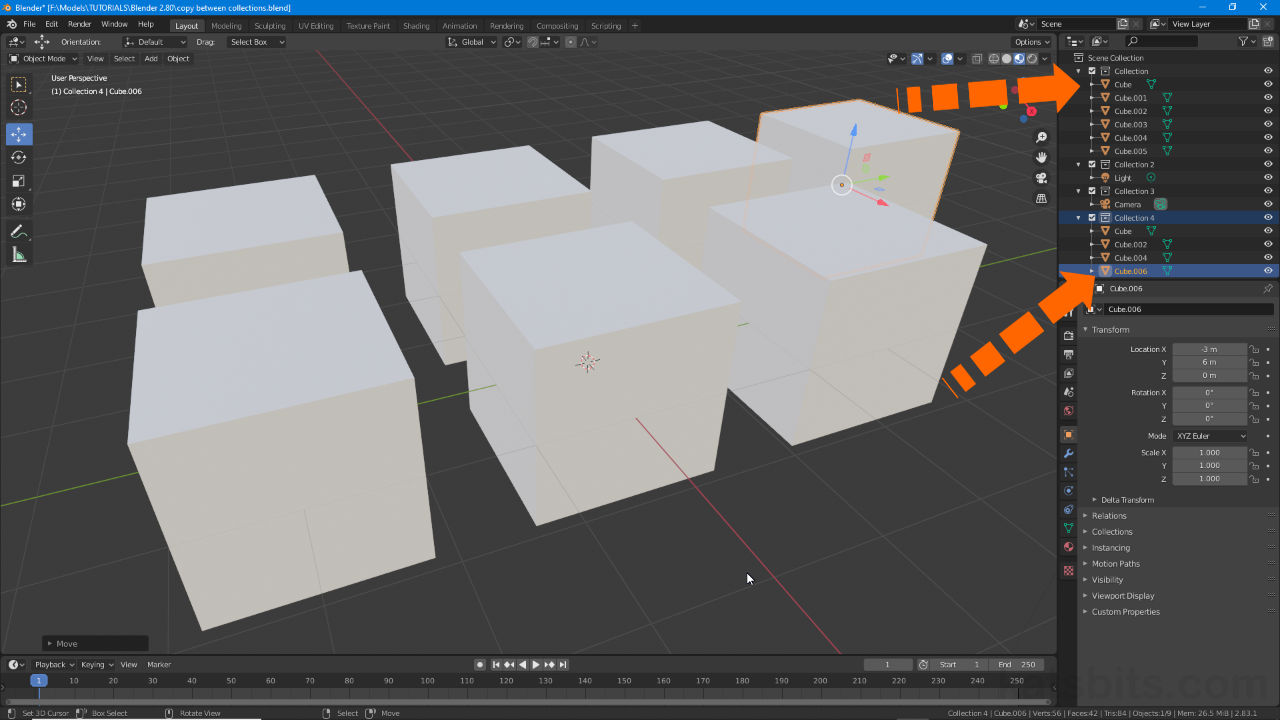Open the Modifier properties wrench tab
The width and height of the screenshot is (1280, 720).
1068,453
